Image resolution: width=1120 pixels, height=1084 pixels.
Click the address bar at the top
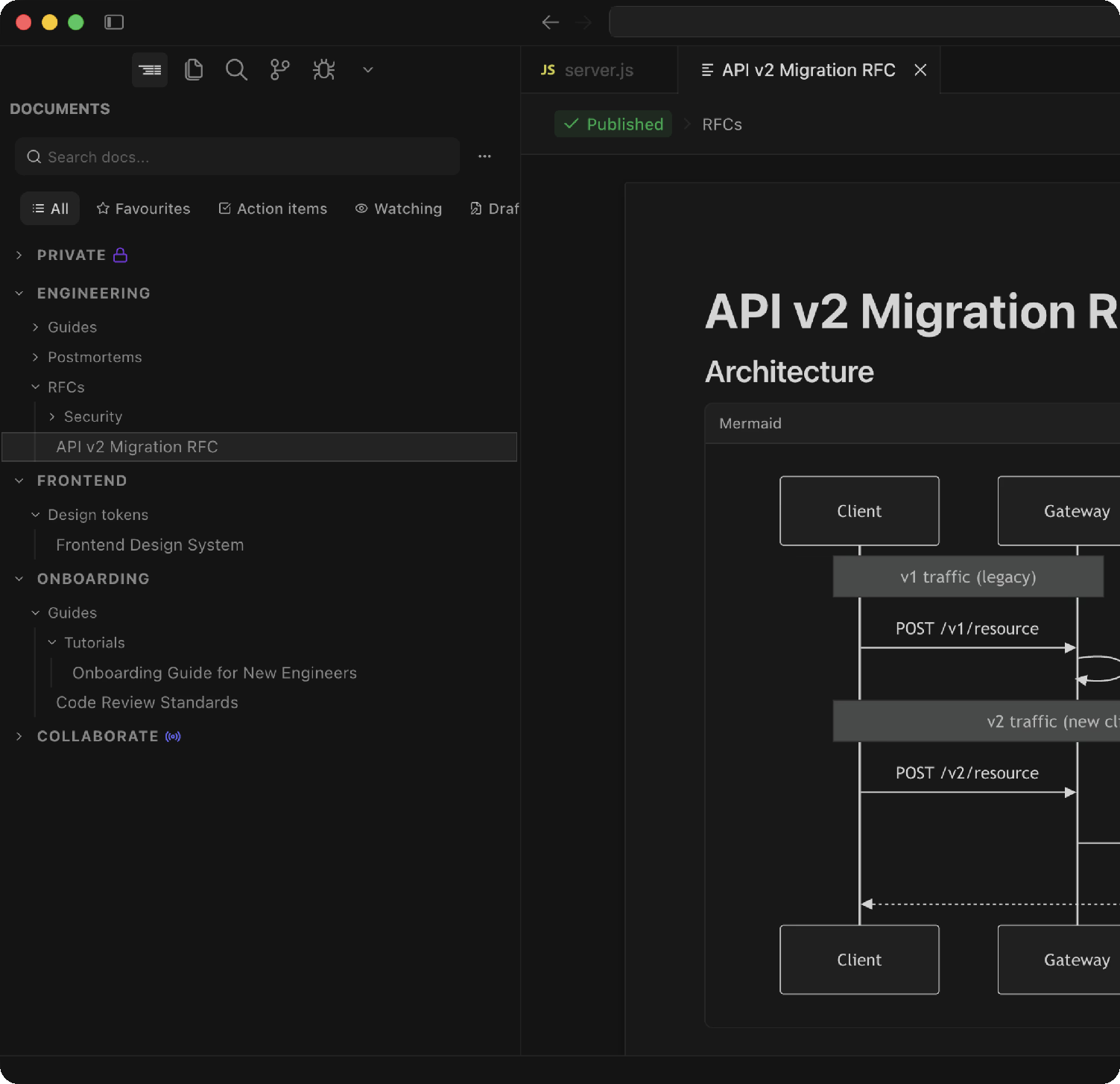(x=864, y=22)
